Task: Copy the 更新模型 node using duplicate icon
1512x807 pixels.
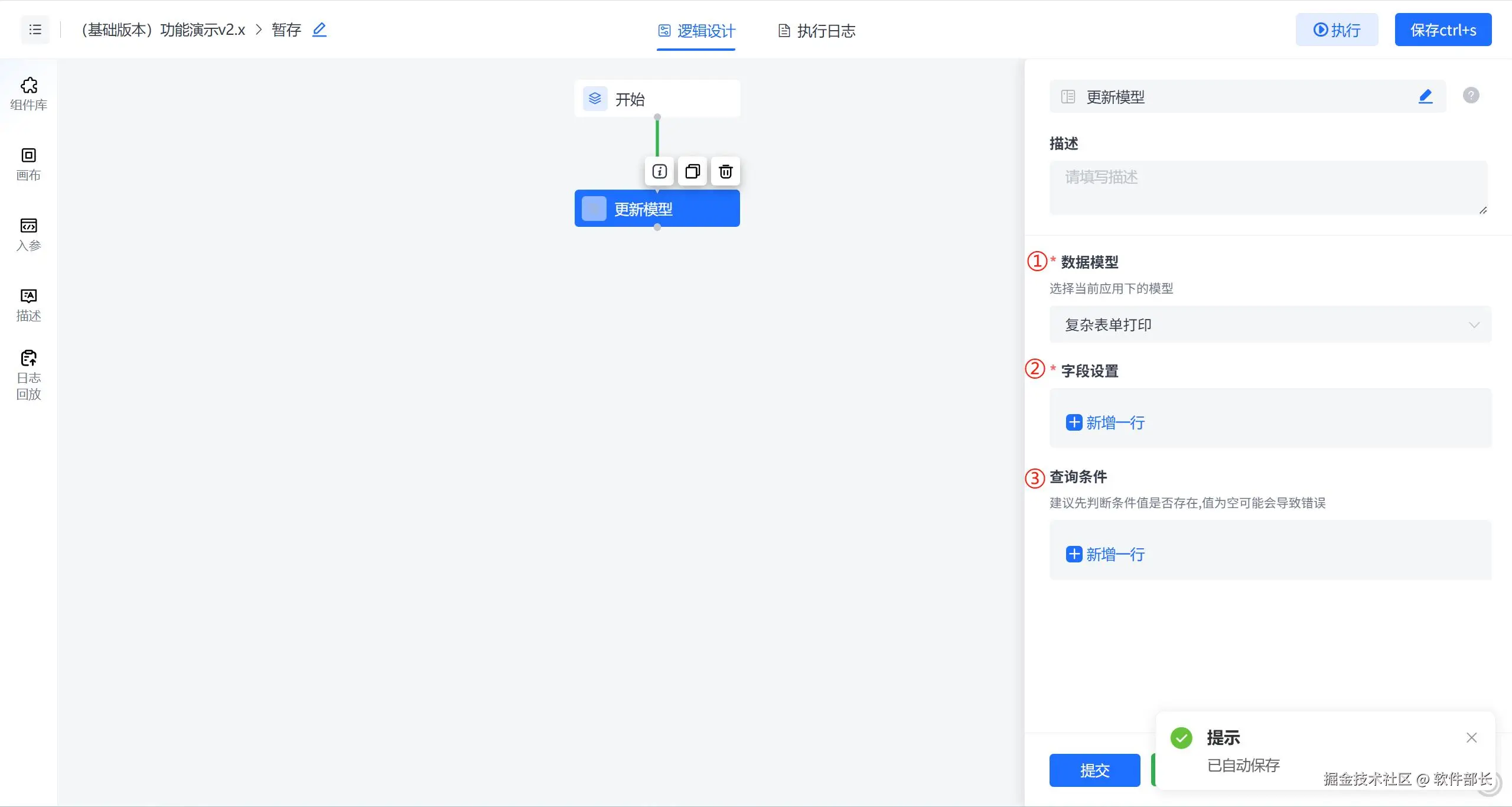Action: point(692,171)
